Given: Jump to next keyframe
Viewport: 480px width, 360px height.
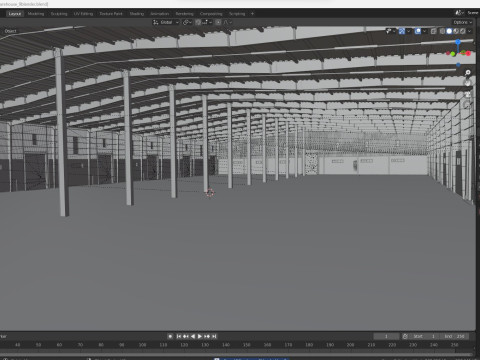Looking at the screenshot, I should 207,336.
